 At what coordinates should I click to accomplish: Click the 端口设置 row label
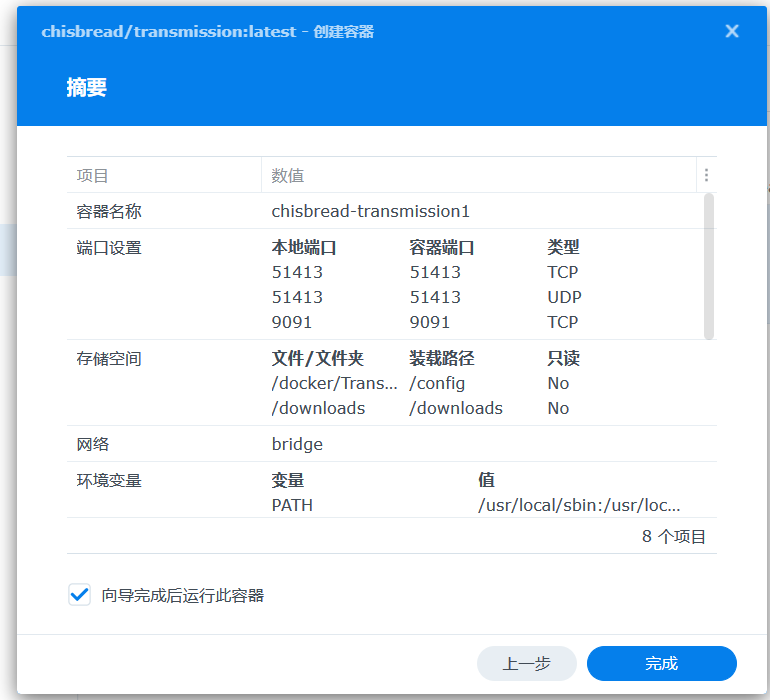[x=109, y=248]
